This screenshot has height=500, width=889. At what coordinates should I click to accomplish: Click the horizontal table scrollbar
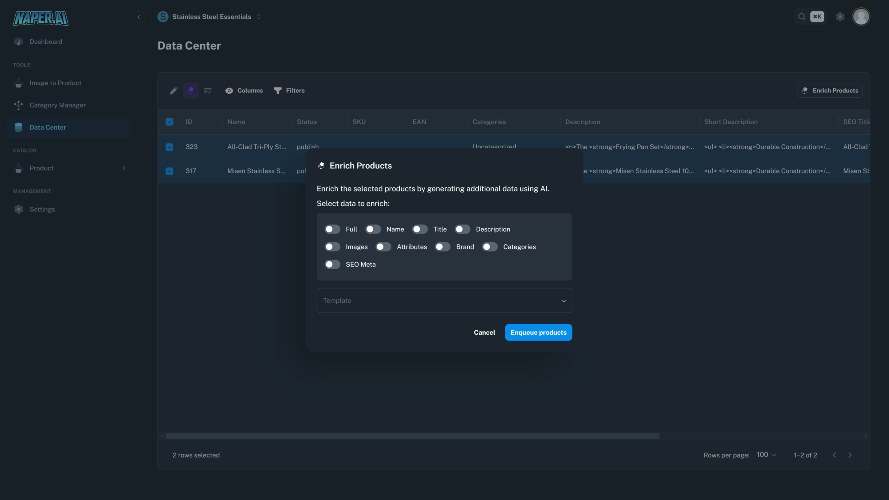412,436
